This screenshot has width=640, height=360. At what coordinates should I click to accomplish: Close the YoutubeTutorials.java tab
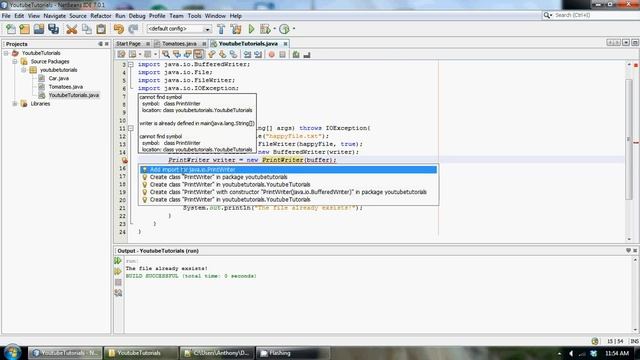point(285,44)
